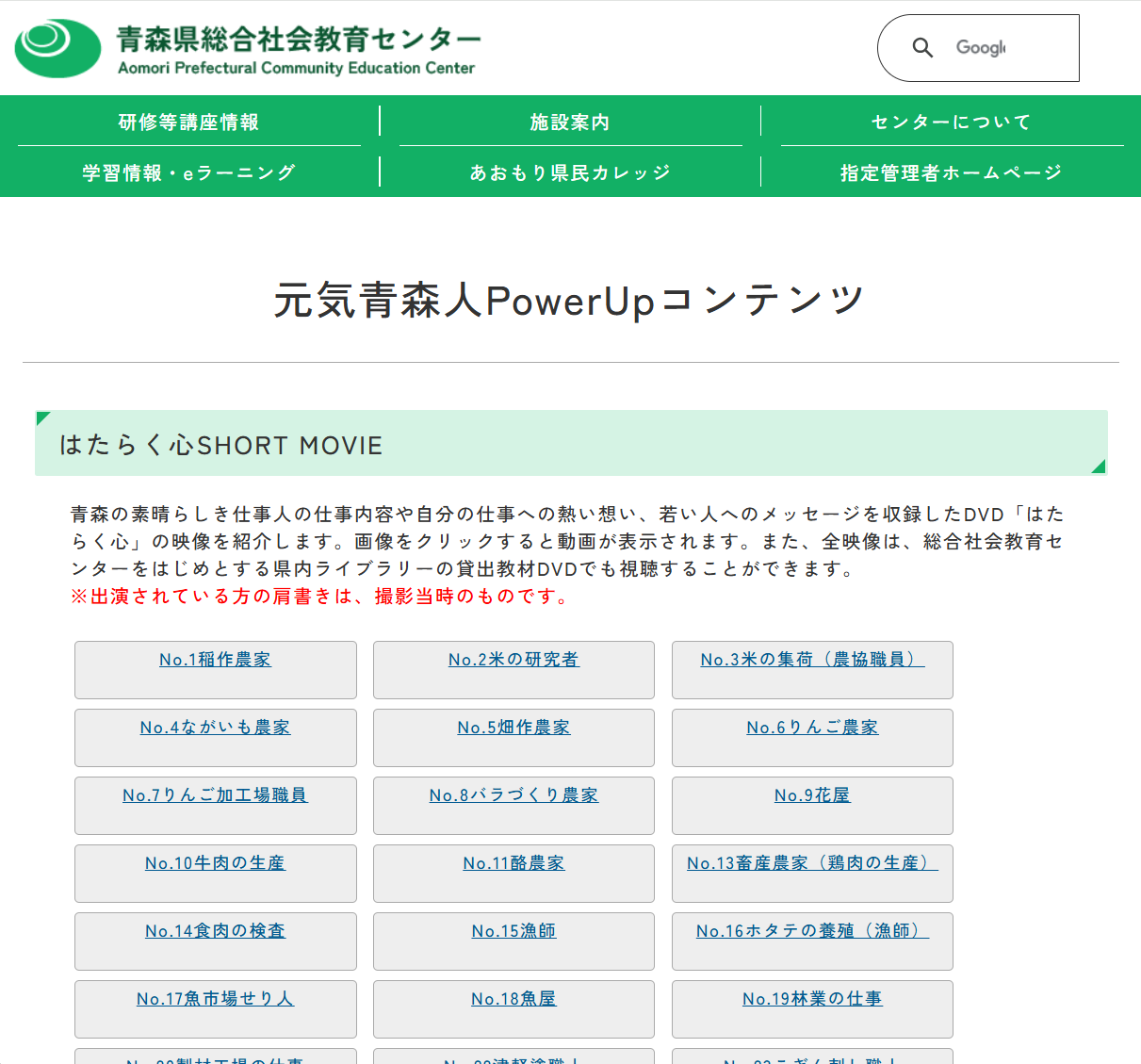Open the No.16 ホタテの養殖 link

[x=811, y=931]
